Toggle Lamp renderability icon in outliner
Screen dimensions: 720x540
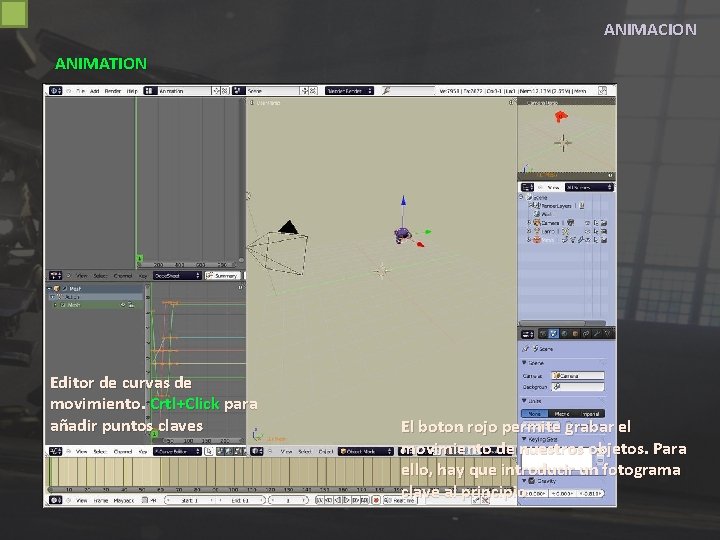604,231
